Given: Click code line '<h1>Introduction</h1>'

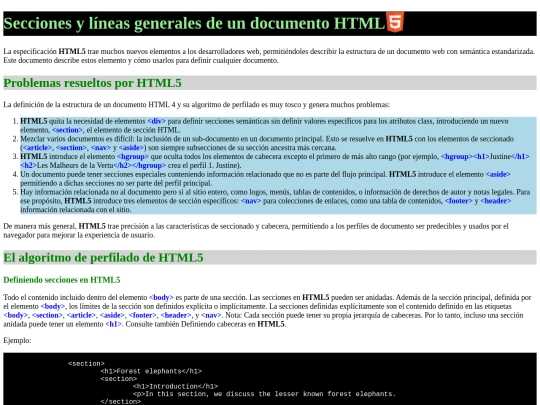Looking at the screenshot, I should pyautogui.click(x=175, y=386).
